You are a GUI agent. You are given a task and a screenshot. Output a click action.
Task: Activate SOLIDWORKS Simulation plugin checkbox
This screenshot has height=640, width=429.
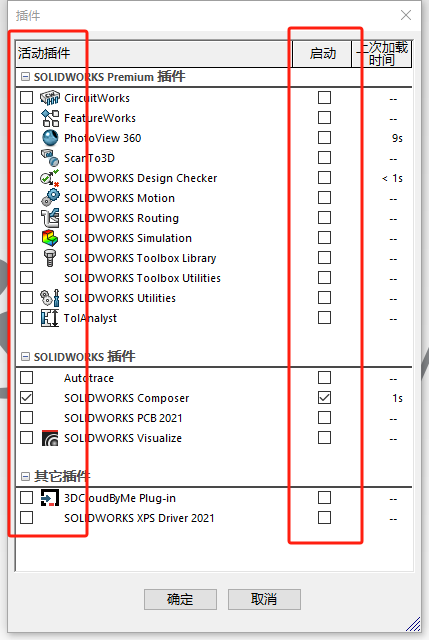click(x=27, y=238)
